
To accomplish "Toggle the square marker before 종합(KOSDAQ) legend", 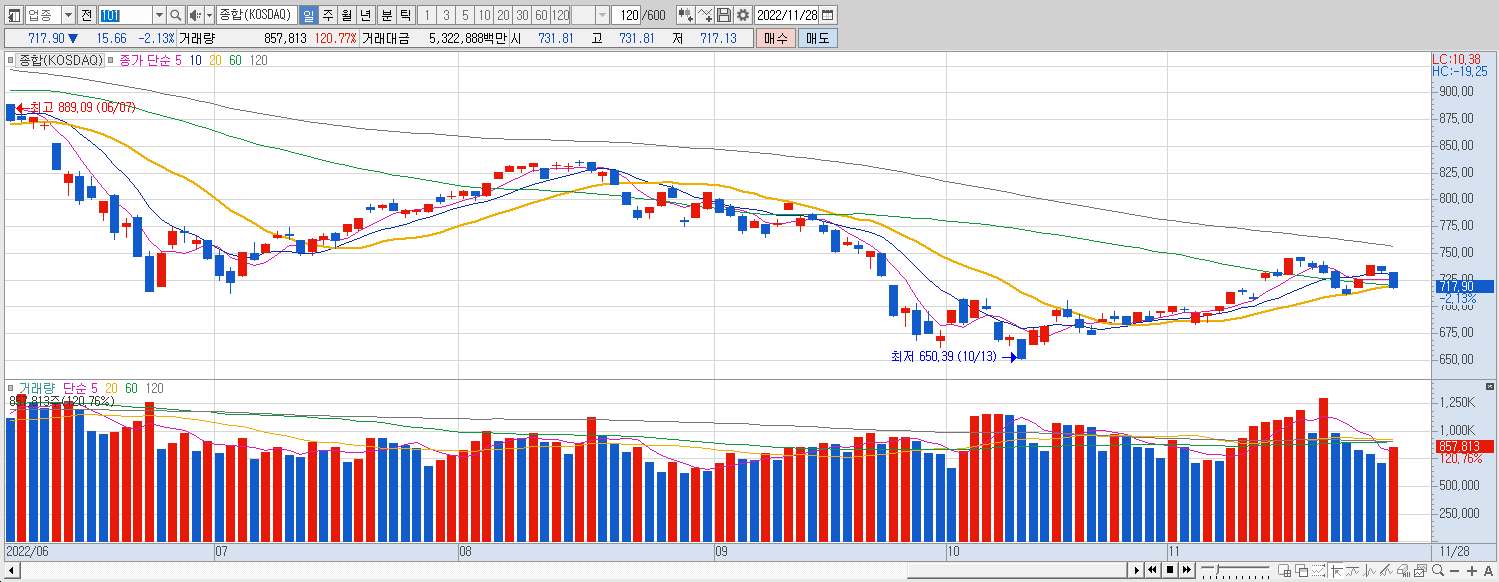I will 11,60.
